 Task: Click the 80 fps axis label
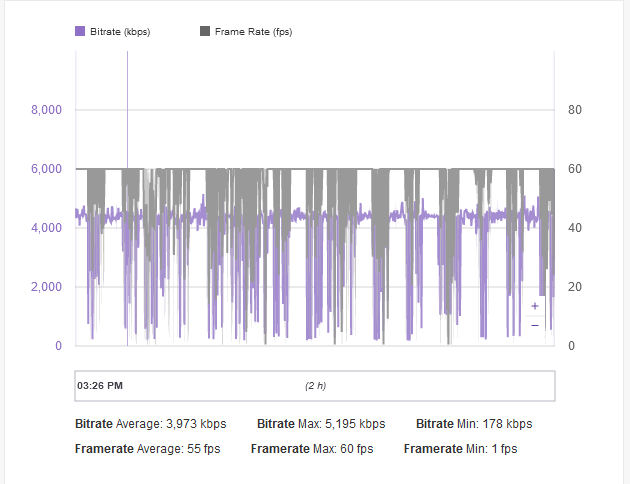[575, 110]
